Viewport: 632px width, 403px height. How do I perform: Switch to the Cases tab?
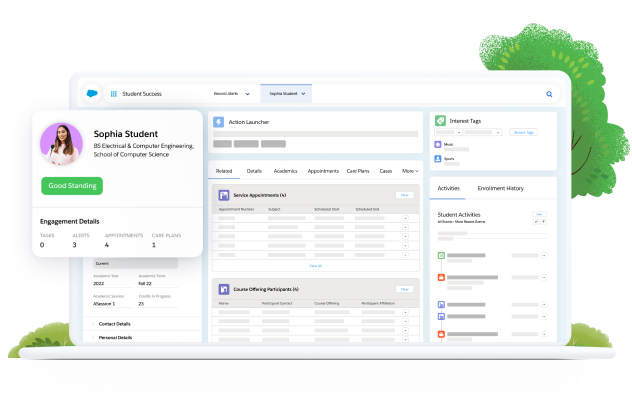coord(386,171)
